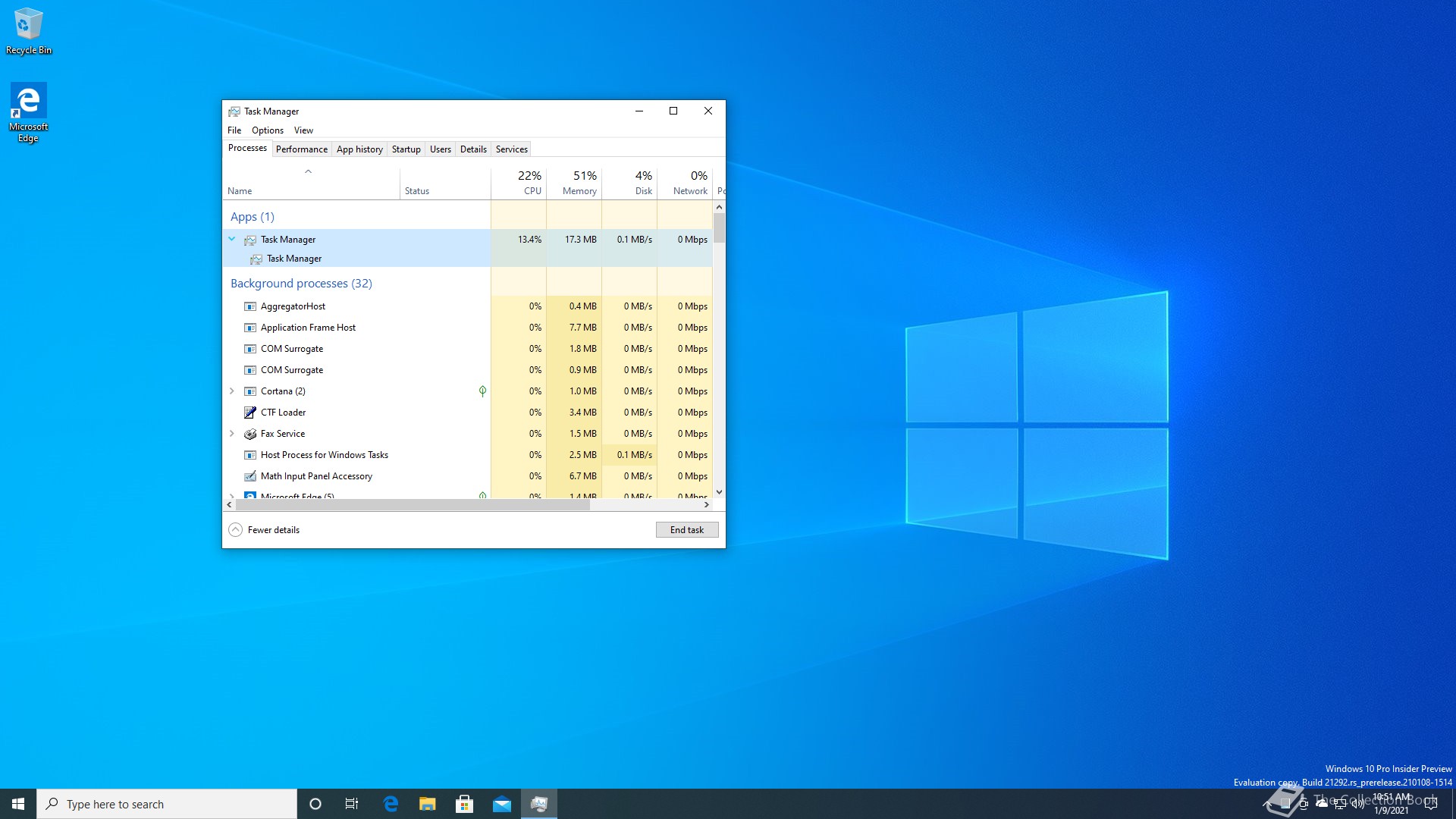This screenshot has height=819, width=1456.
Task: Open the Options menu
Action: 268,130
